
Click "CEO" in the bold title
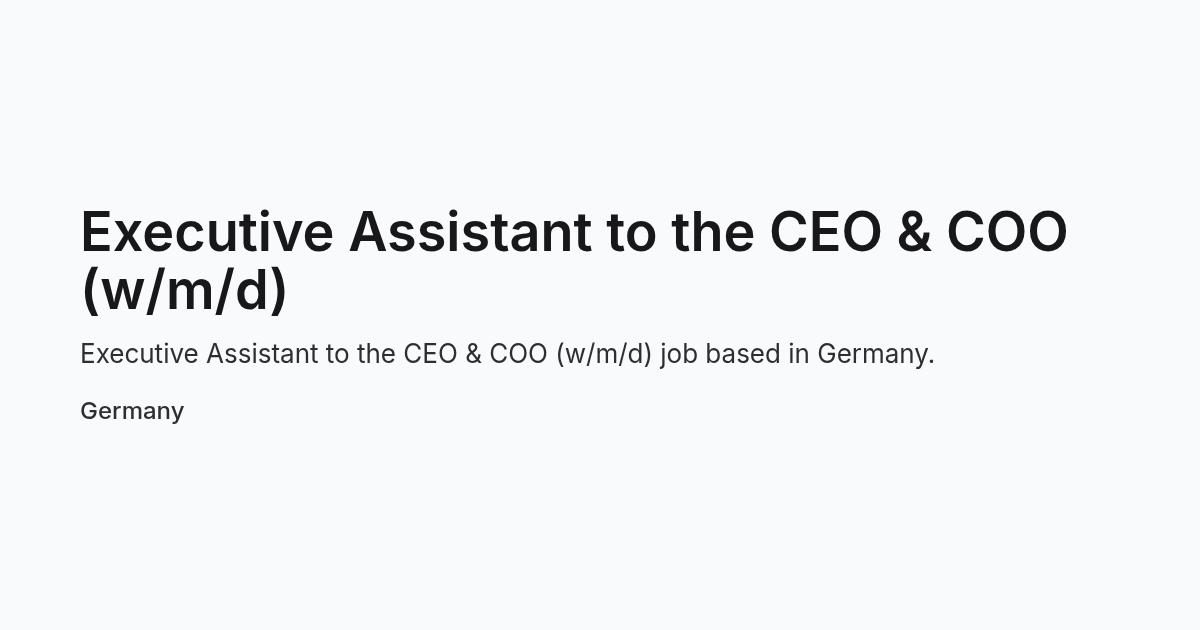pyautogui.click(x=825, y=231)
